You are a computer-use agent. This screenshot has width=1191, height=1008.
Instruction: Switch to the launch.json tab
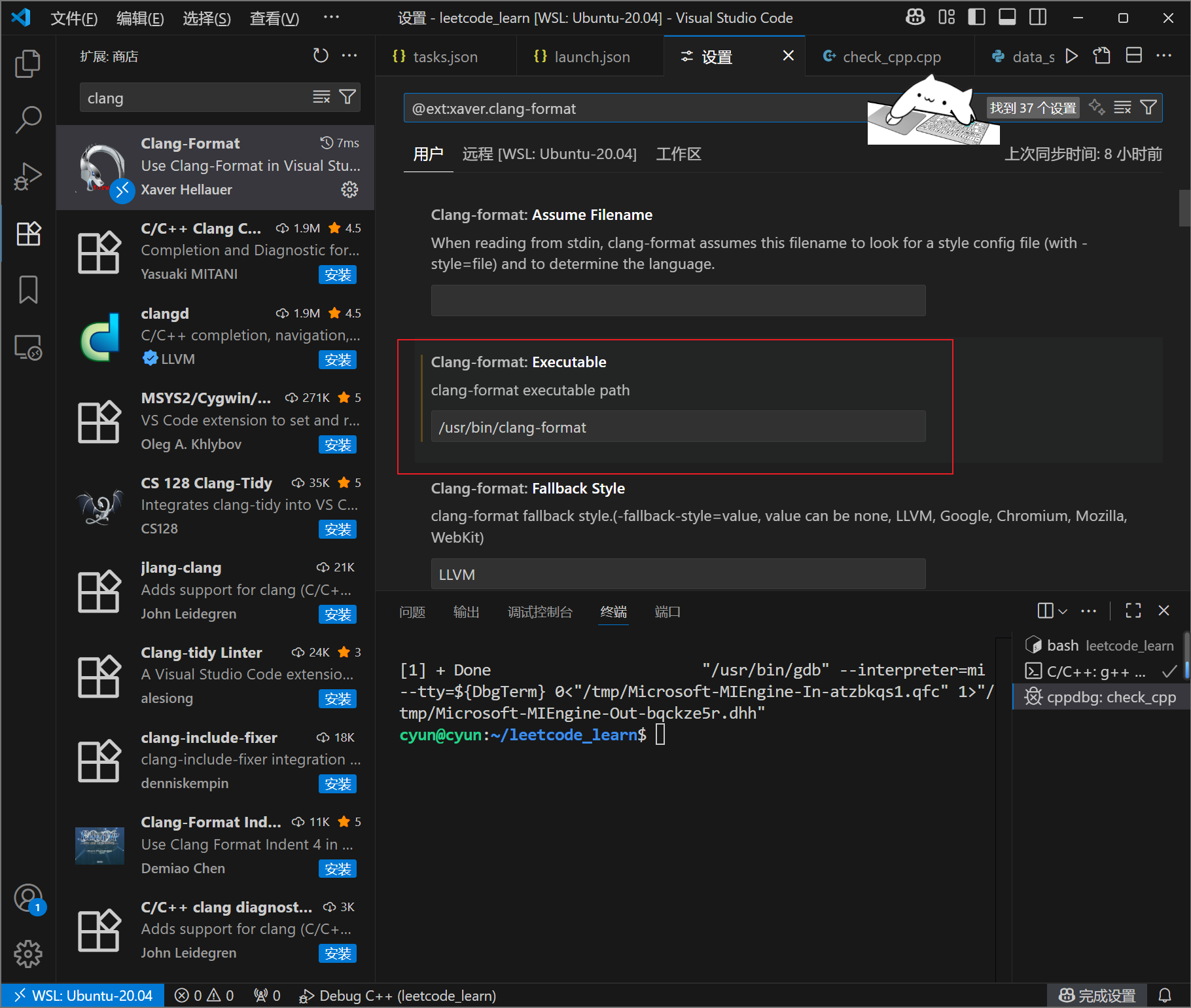click(591, 57)
